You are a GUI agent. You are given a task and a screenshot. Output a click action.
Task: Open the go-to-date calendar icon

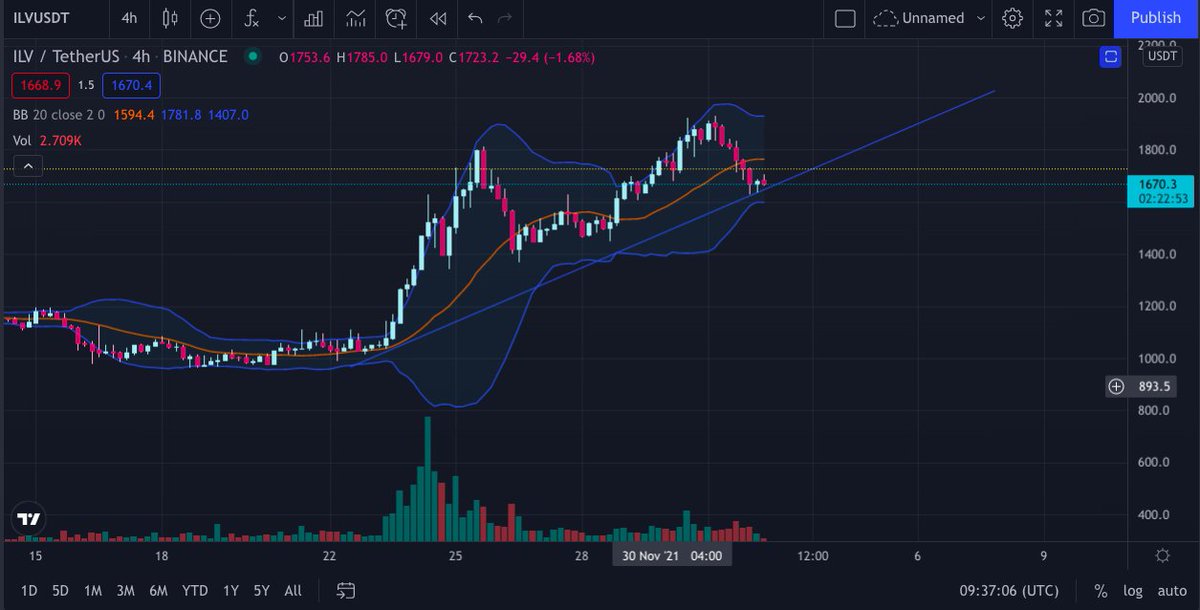pos(346,590)
